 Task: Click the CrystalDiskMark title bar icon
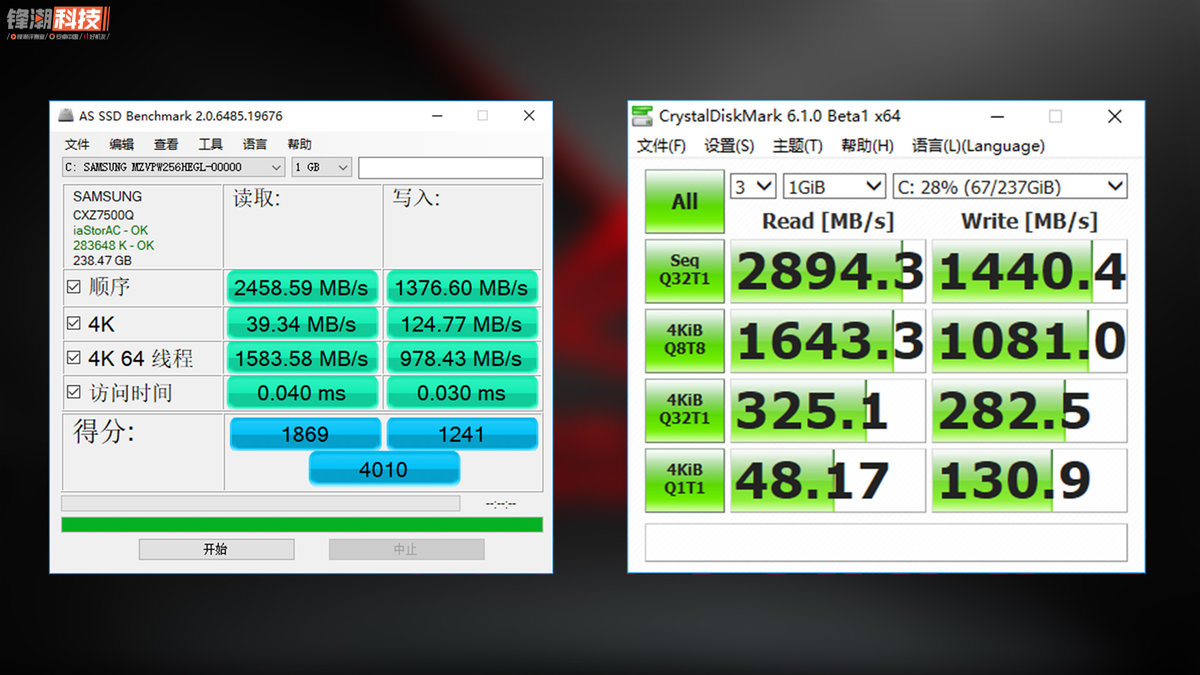click(642, 116)
